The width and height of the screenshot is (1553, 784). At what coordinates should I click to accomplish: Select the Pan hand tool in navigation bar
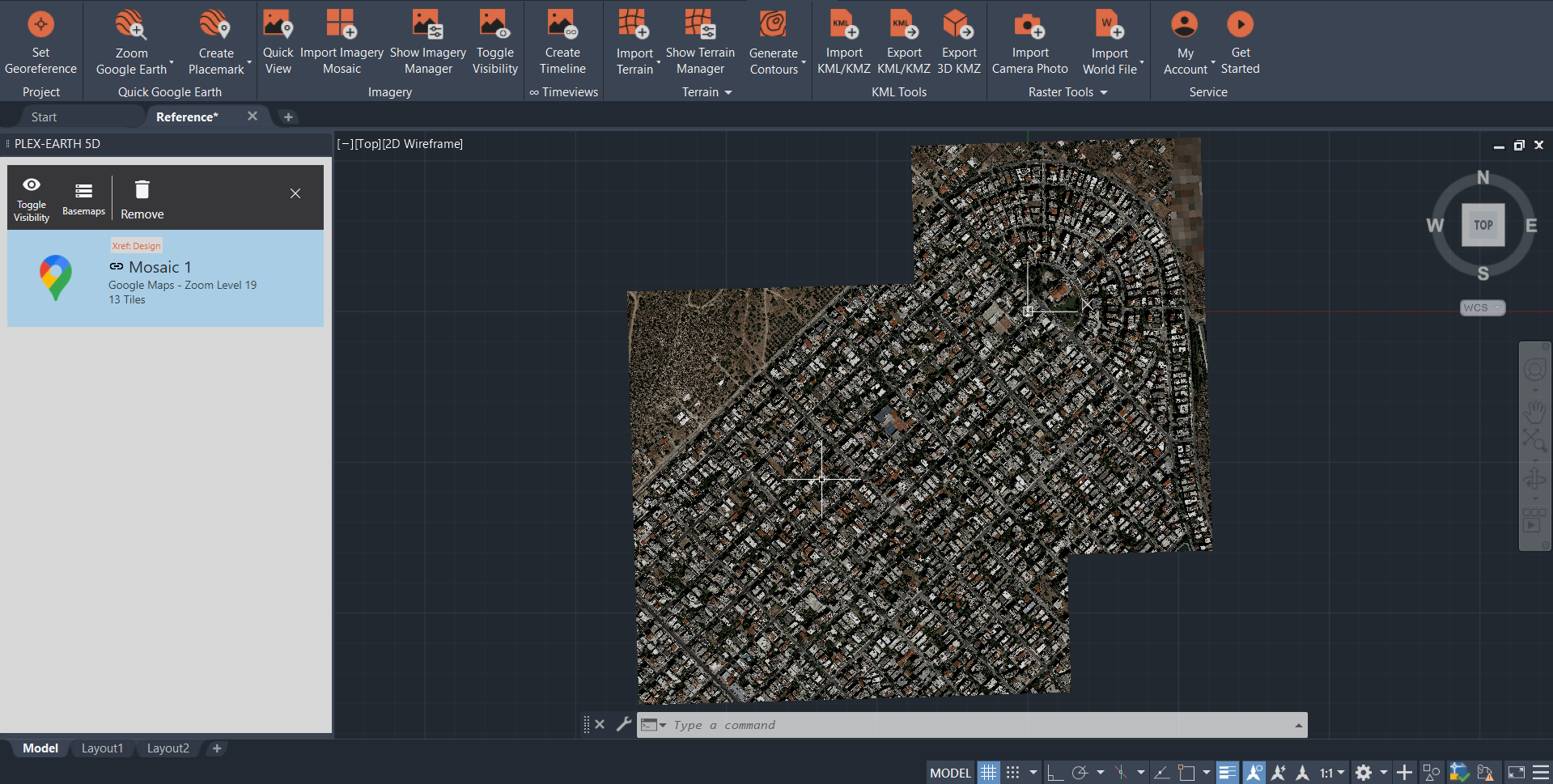coord(1534,410)
